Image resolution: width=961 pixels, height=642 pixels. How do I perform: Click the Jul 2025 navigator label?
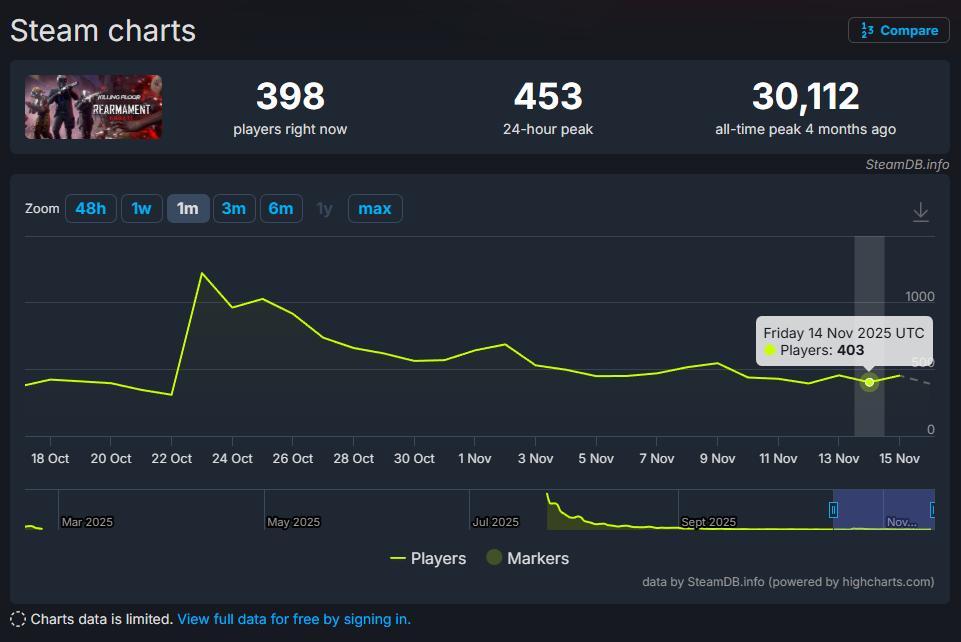495,522
